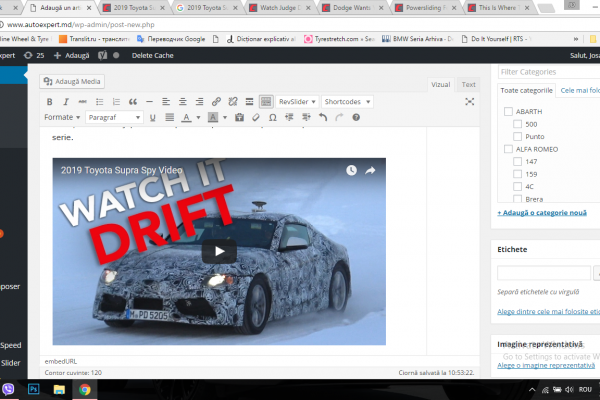The width and height of the screenshot is (600, 400).
Task: Open Photoshop from the taskbar
Action: click(34, 390)
